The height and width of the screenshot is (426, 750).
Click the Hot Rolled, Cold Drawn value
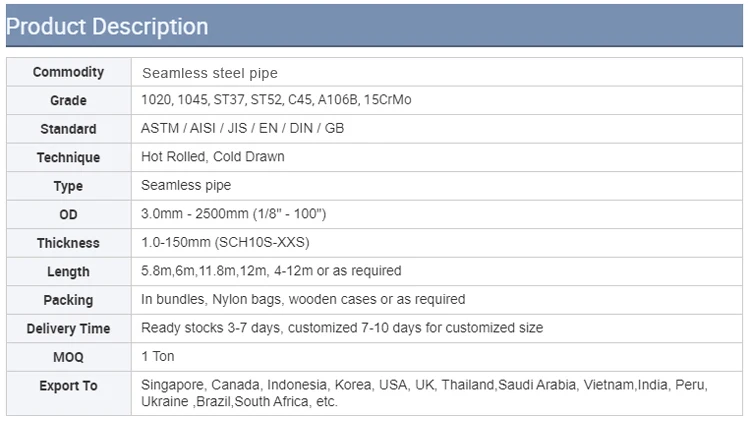tap(212, 156)
